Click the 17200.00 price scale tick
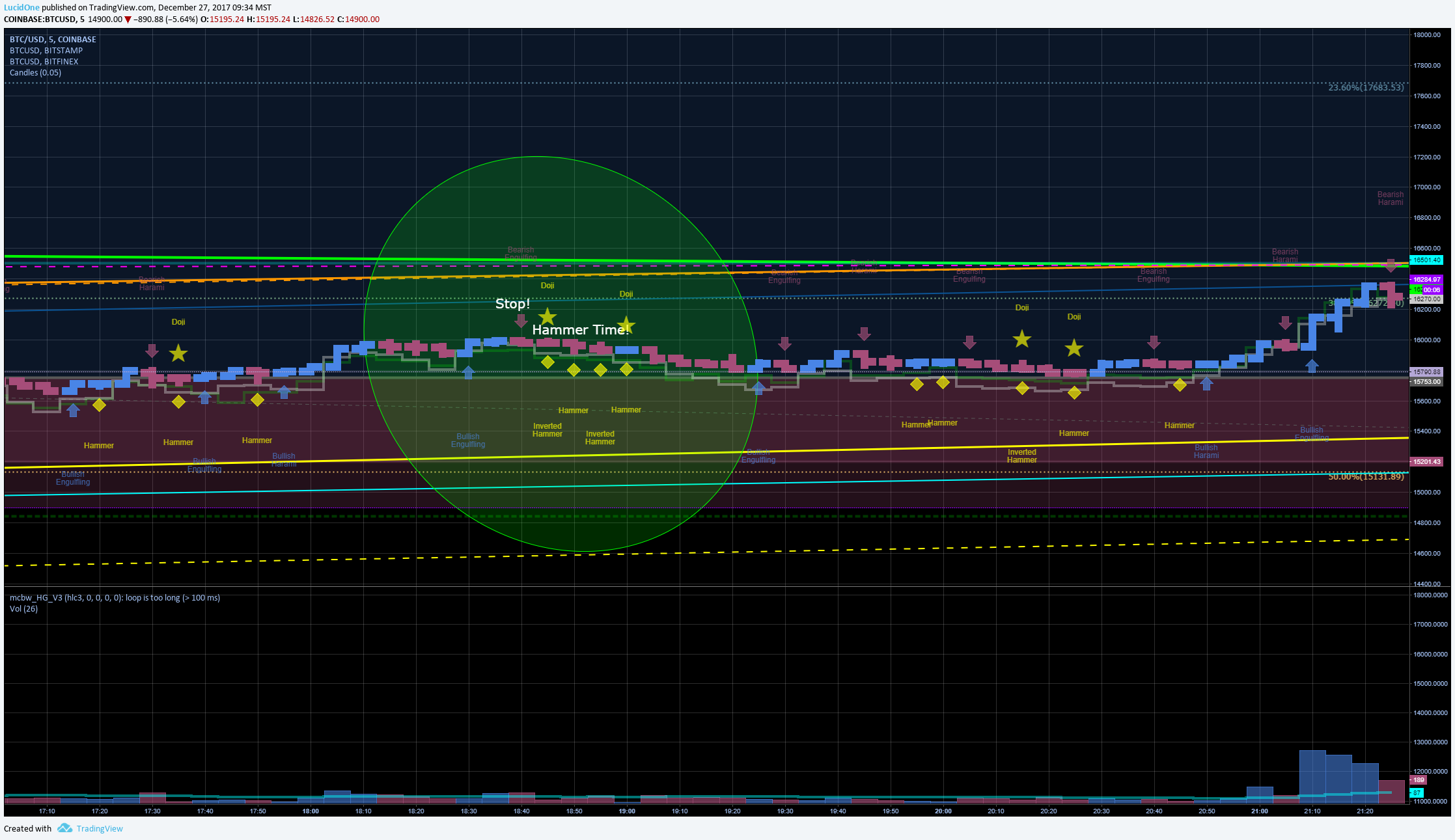Viewport: 1455px width, 840px height. coord(1426,157)
